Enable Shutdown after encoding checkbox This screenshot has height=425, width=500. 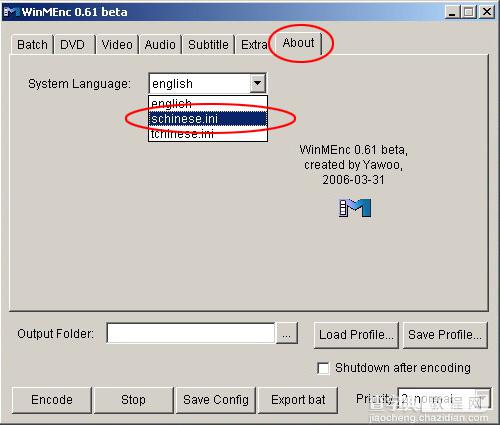coord(323,368)
